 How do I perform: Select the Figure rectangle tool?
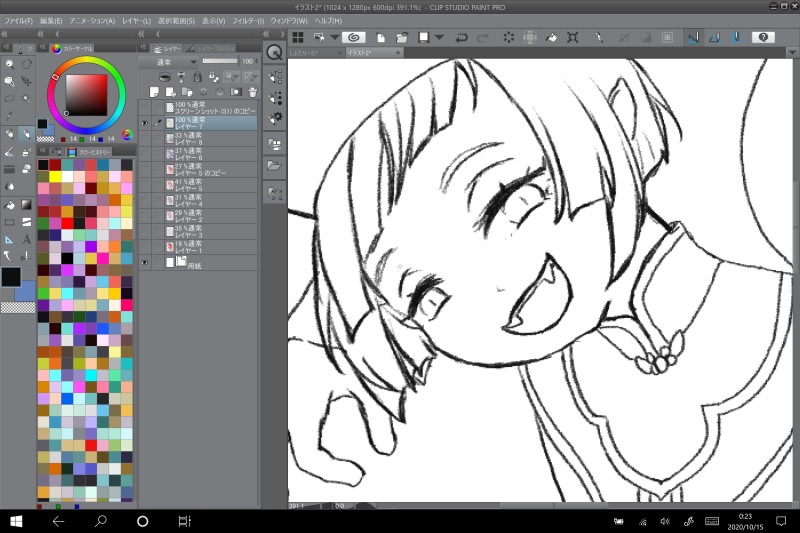[x=9, y=222]
